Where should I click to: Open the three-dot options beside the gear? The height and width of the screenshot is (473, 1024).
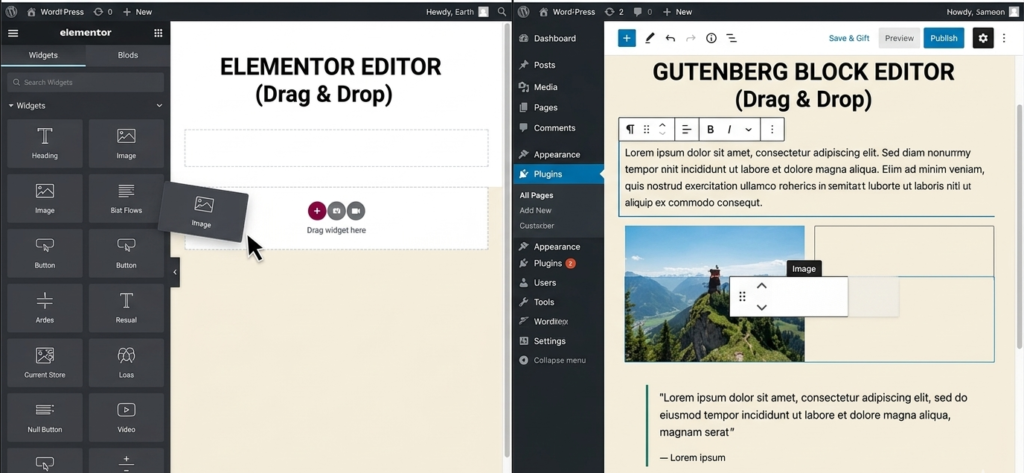1004,38
